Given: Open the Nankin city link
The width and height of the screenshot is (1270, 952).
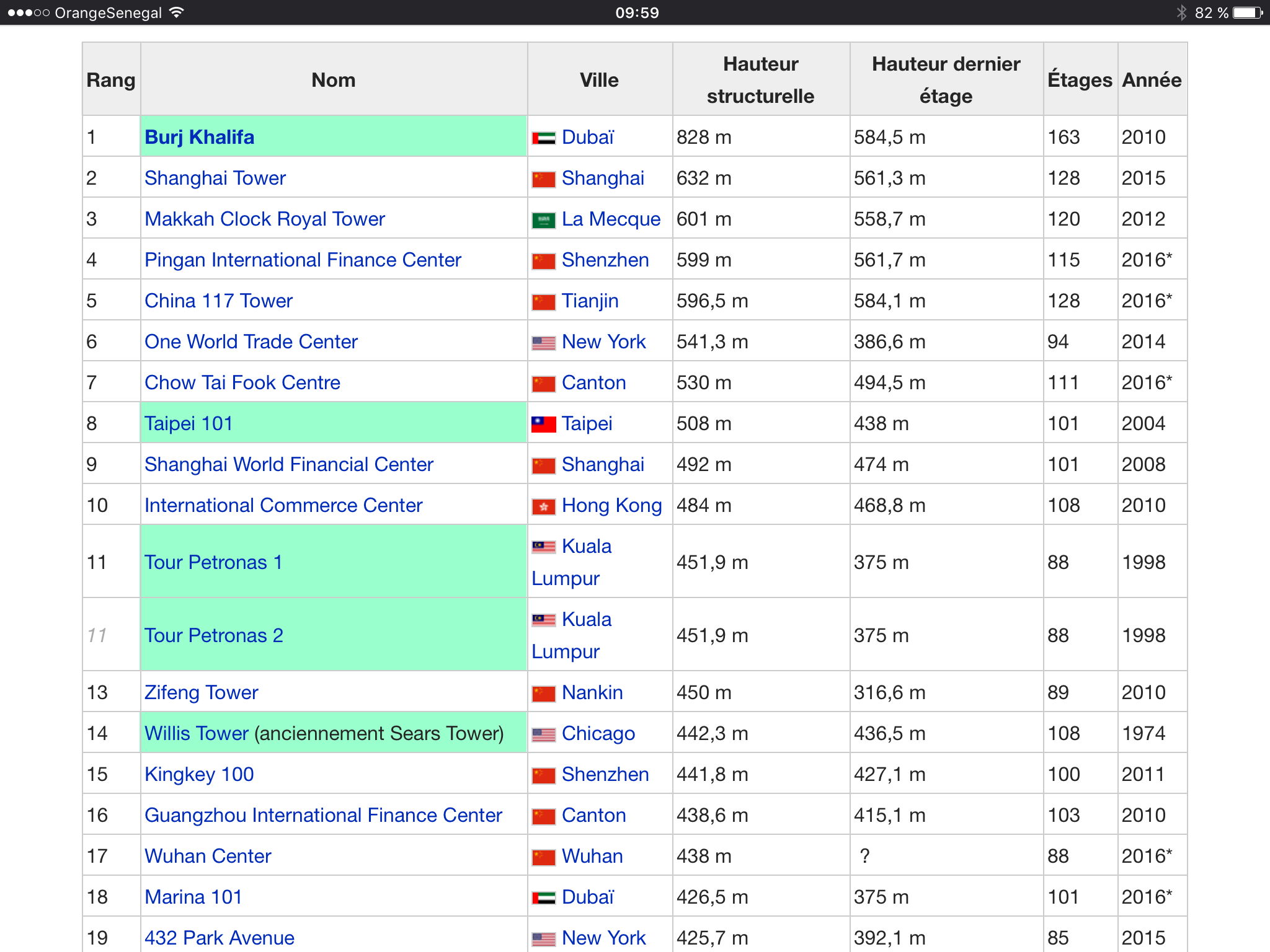Looking at the screenshot, I should (592, 692).
